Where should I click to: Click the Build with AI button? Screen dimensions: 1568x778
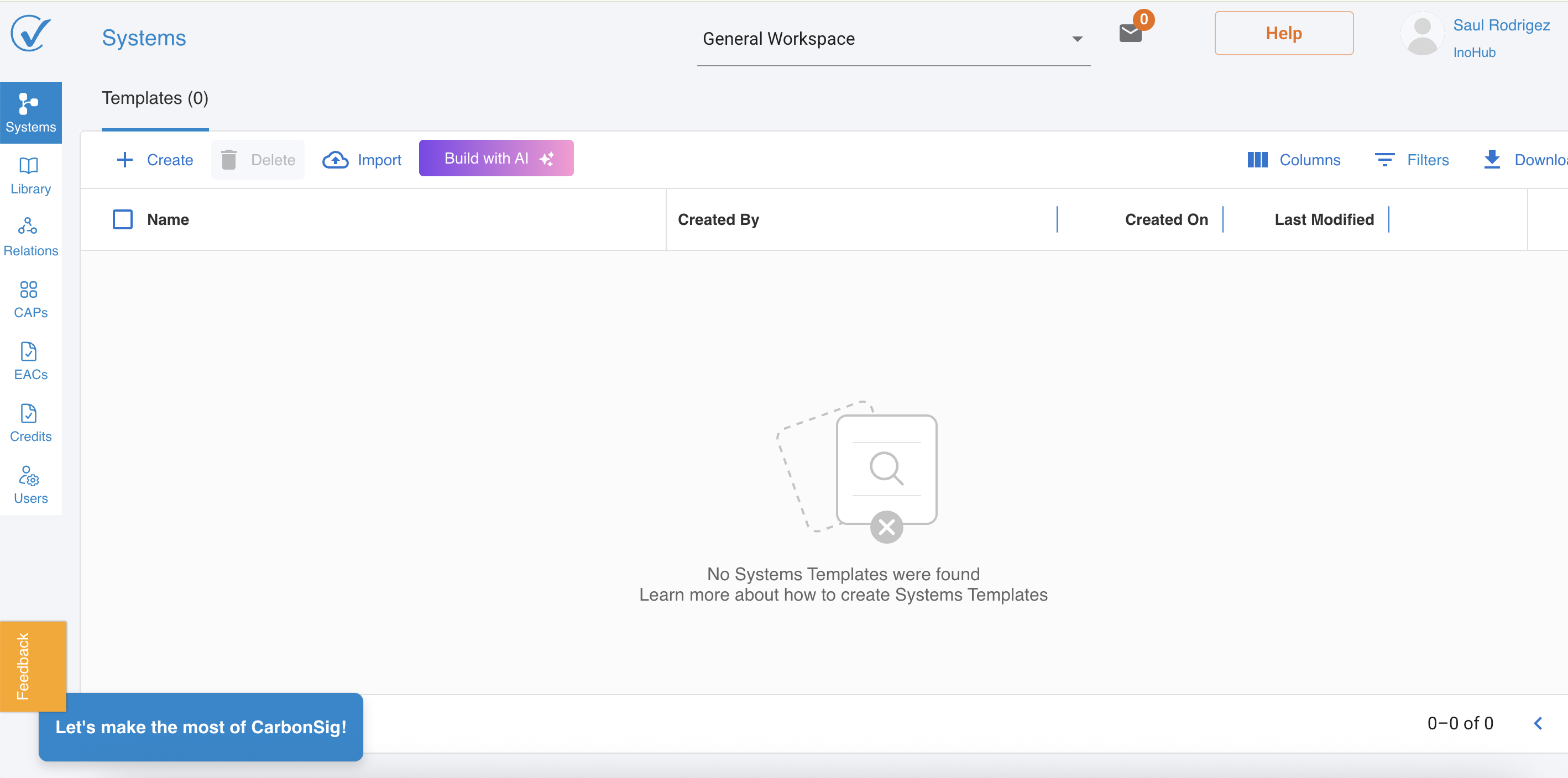tap(496, 158)
